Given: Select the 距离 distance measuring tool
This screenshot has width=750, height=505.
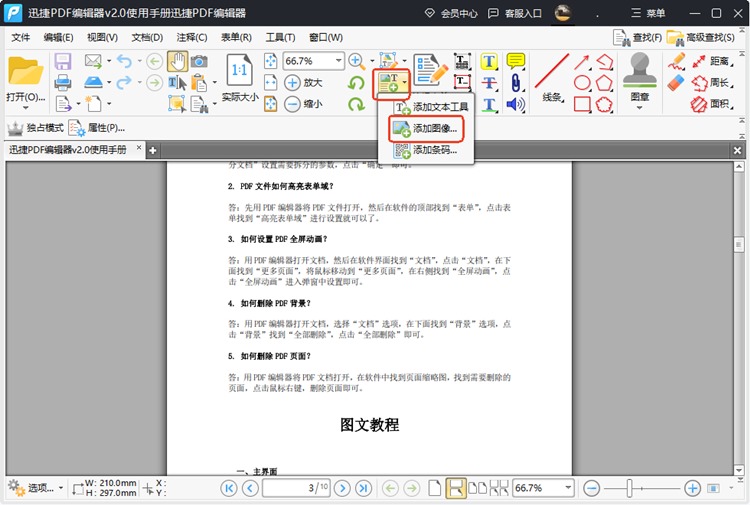Looking at the screenshot, I should click(x=712, y=61).
